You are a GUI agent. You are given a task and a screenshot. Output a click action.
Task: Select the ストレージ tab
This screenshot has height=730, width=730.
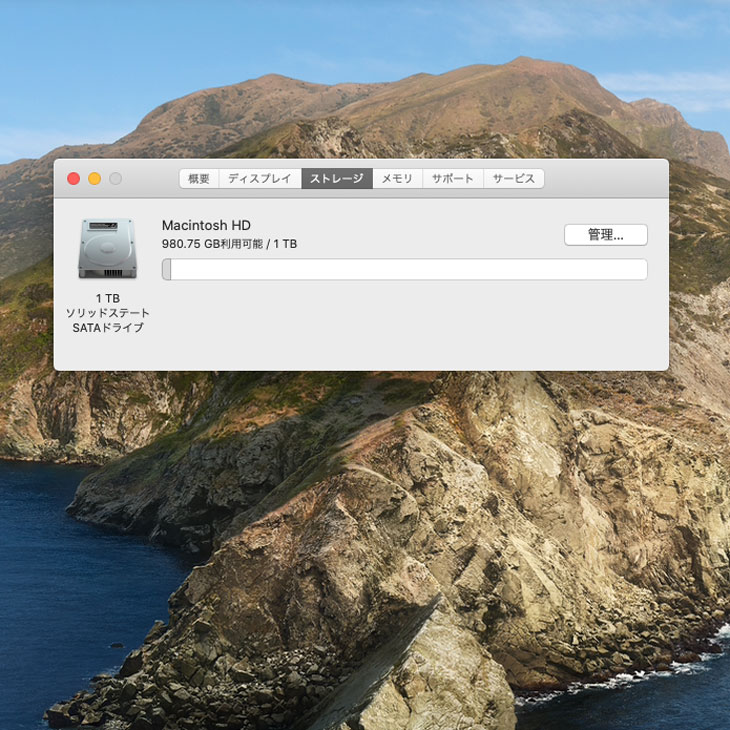[x=337, y=179]
